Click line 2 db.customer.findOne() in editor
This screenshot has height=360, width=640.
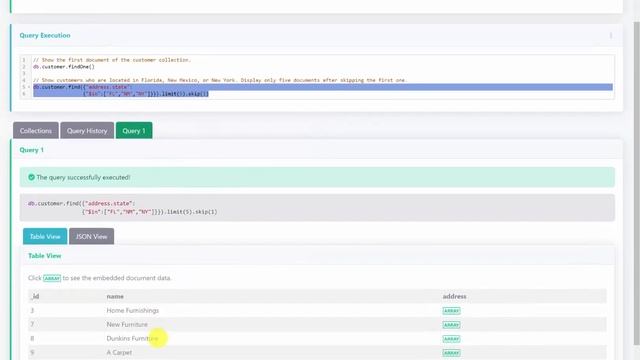click(x=64, y=67)
